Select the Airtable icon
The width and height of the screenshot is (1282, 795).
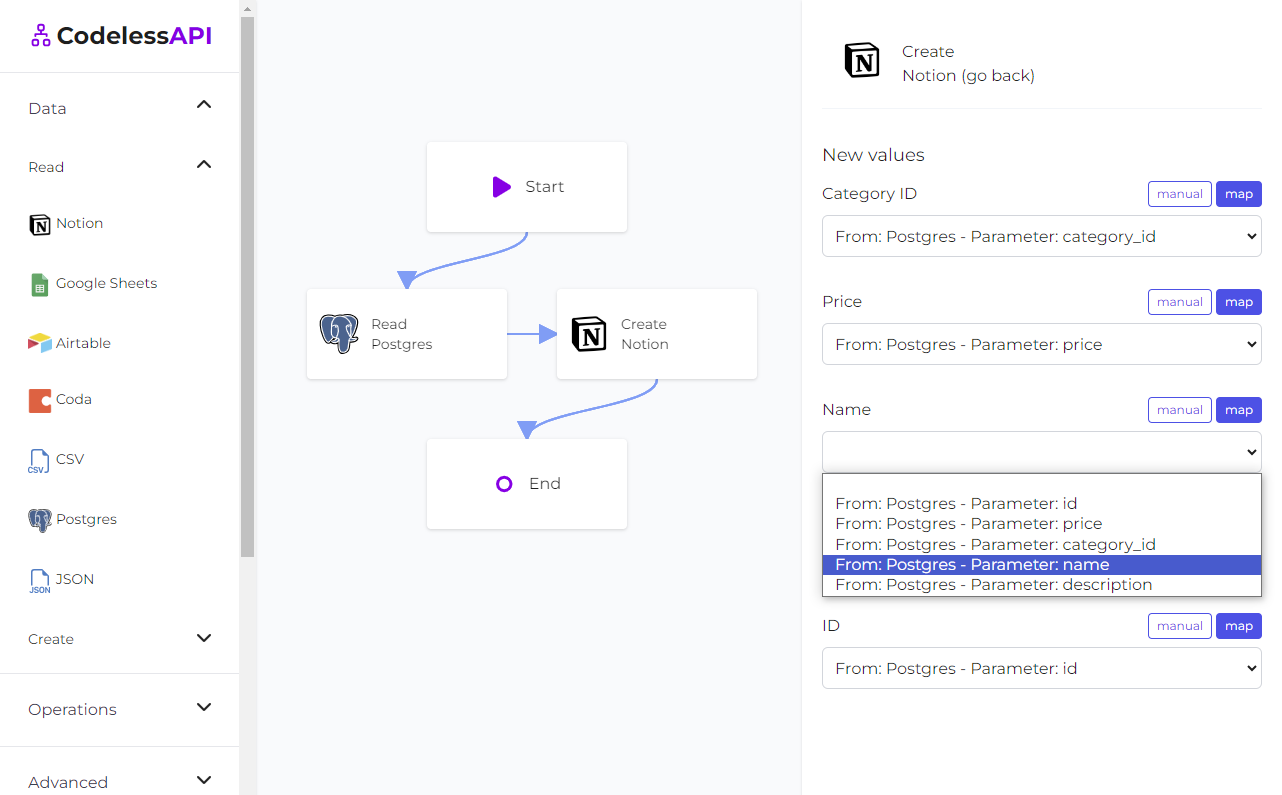tap(39, 343)
